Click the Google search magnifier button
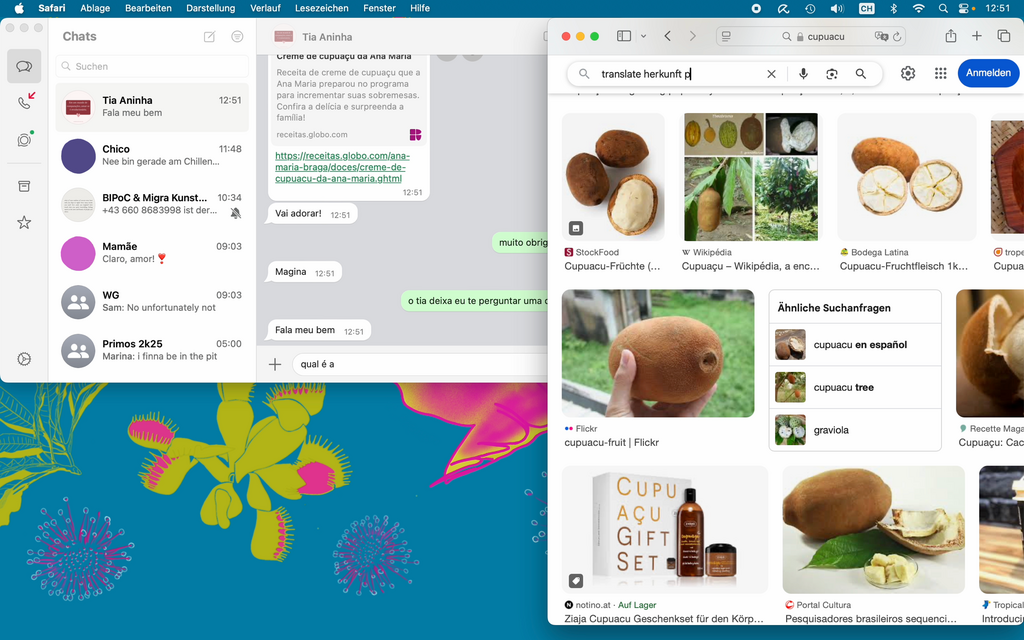Viewport: 1024px width, 640px height. point(861,74)
